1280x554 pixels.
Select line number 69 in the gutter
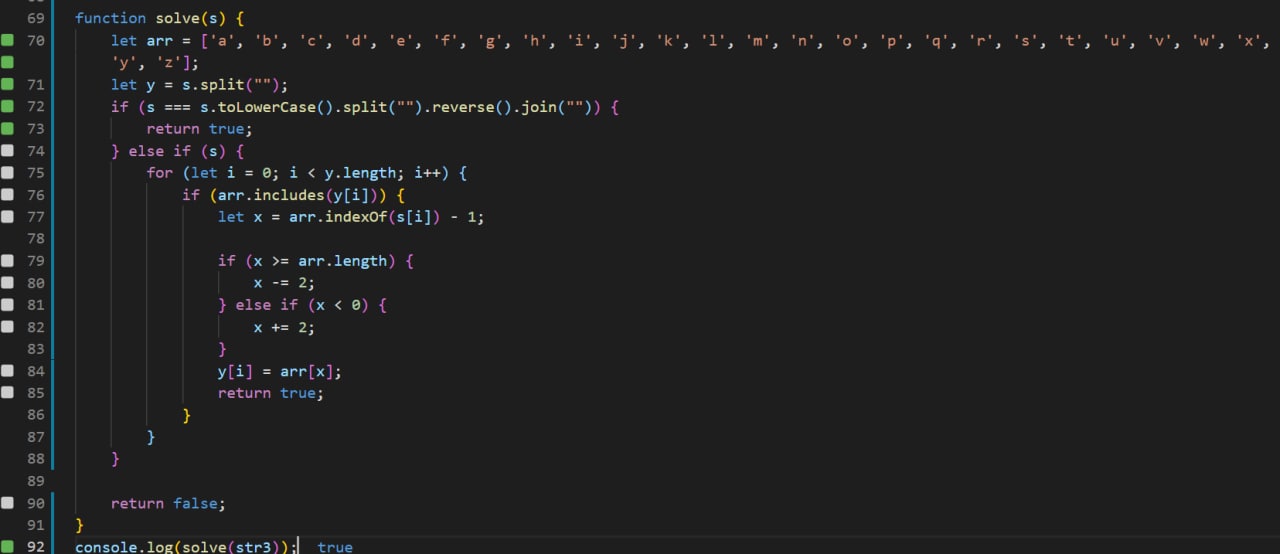(35, 19)
